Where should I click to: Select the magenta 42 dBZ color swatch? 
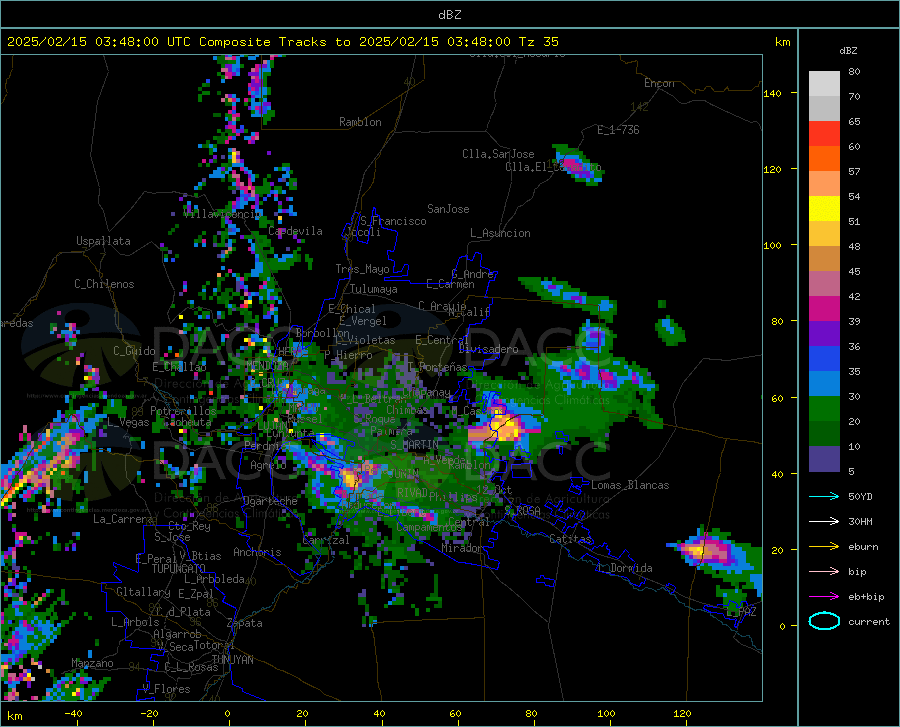click(x=824, y=308)
